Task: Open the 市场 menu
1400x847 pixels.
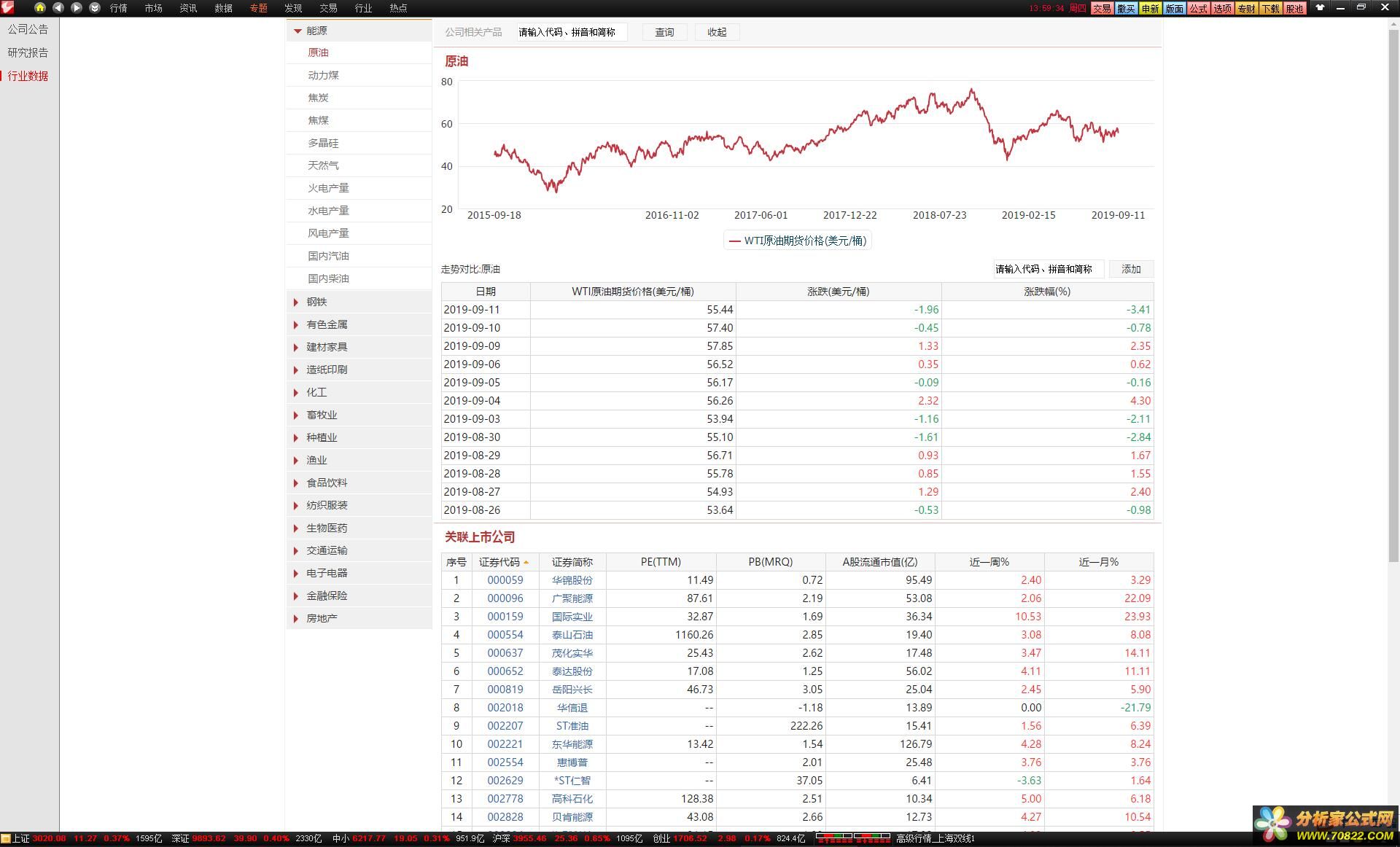Action: coord(154,8)
